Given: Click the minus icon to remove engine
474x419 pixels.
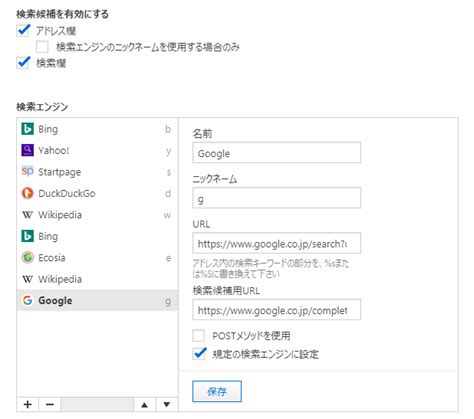Looking at the screenshot, I should [50, 405].
